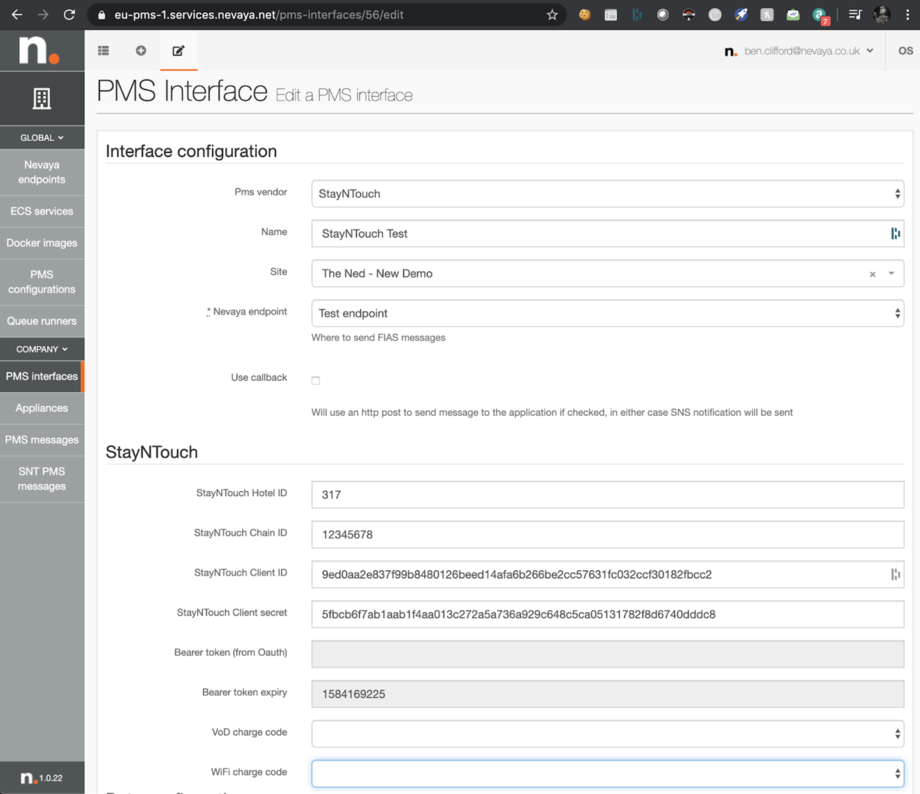This screenshot has width=920, height=794.
Task: Open the VoD charge code dropdown
Action: pos(607,734)
